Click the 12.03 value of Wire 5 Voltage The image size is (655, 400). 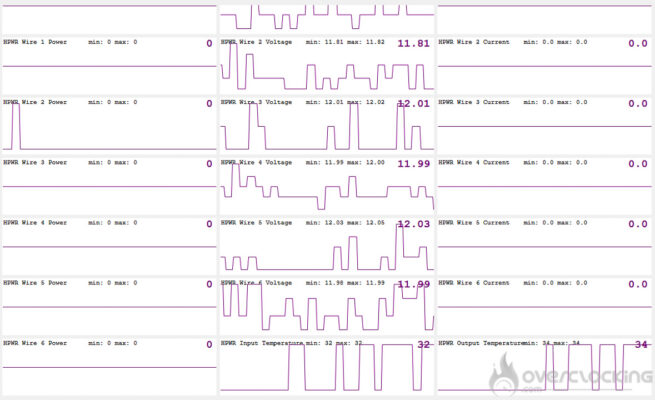click(414, 224)
